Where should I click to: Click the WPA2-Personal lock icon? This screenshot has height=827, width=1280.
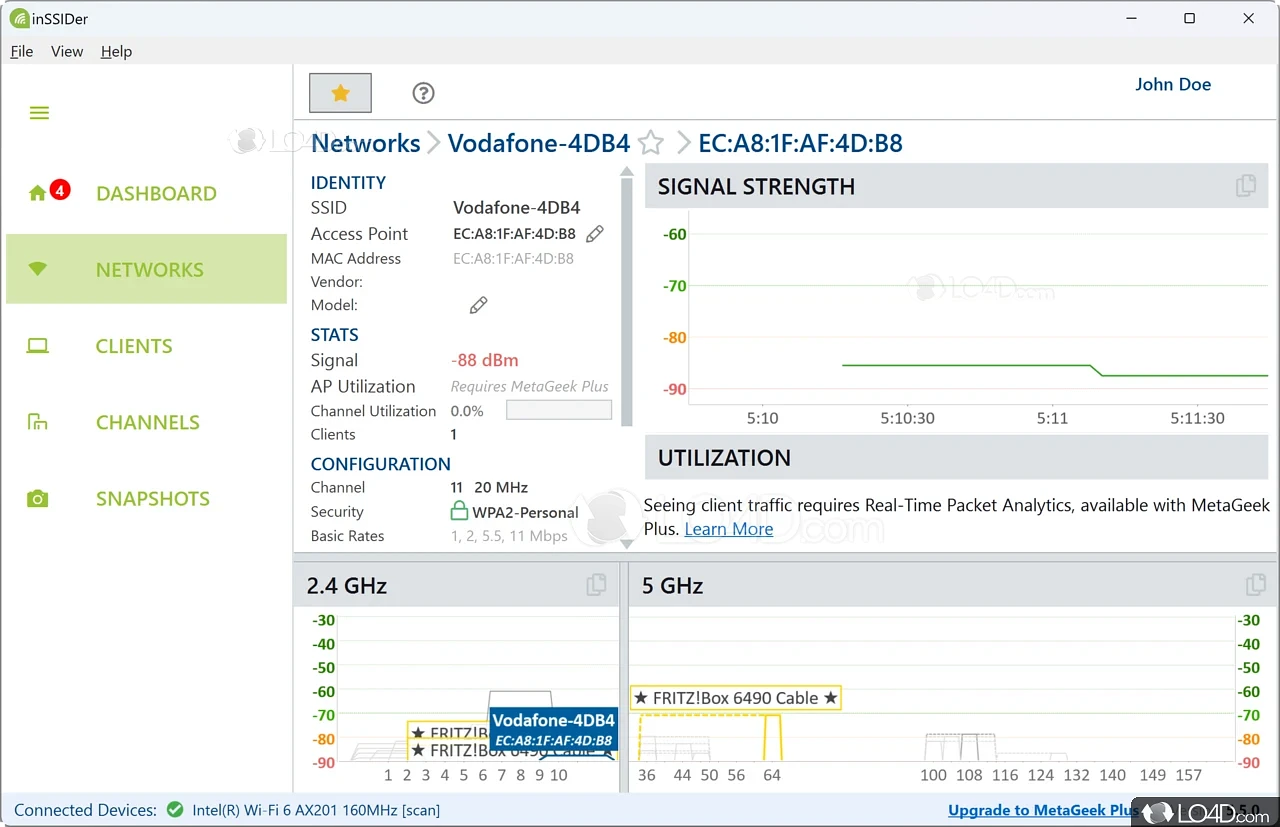(459, 512)
